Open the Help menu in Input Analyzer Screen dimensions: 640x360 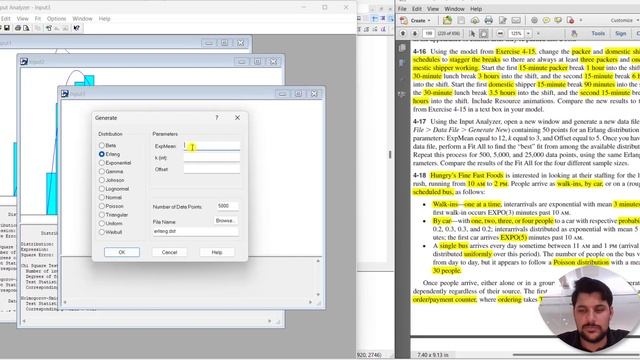(104, 19)
